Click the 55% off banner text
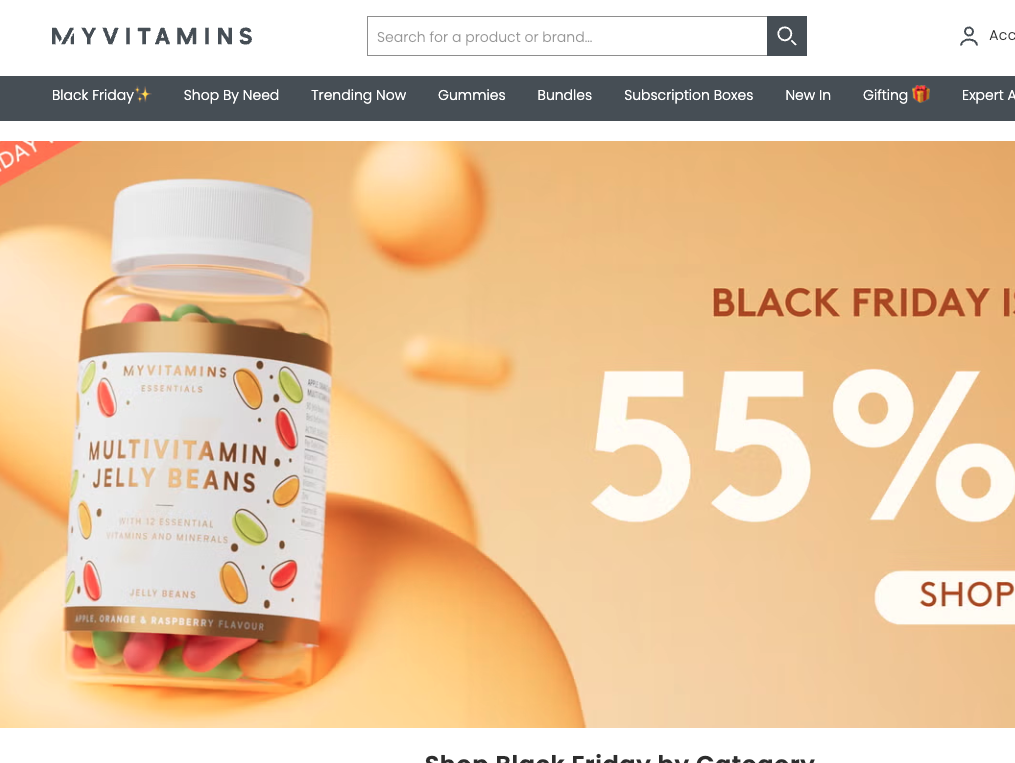The width and height of the screenshot is (1015, 763). coord(803,445)
